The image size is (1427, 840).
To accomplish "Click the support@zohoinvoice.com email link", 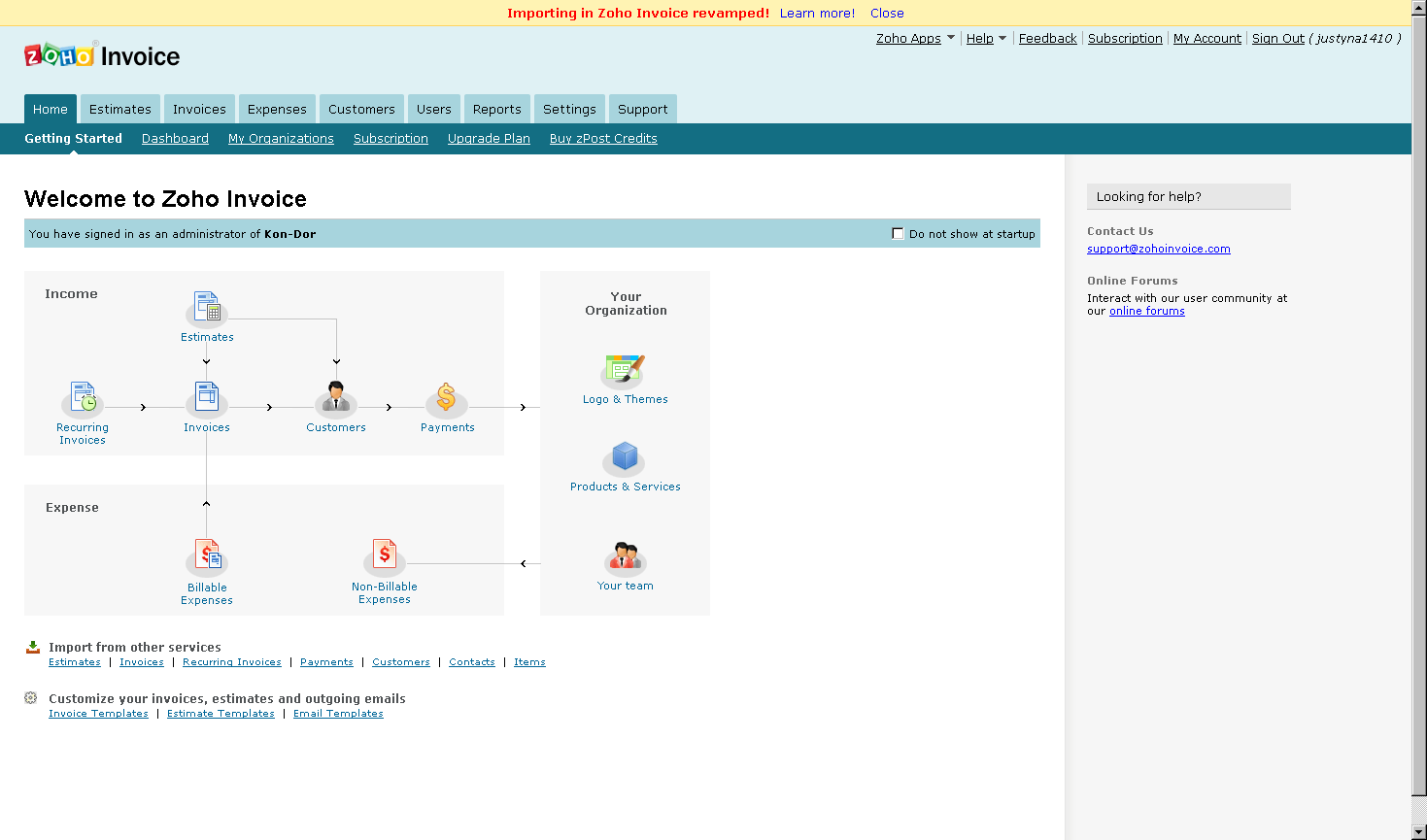I will [x=1159, y=249].
